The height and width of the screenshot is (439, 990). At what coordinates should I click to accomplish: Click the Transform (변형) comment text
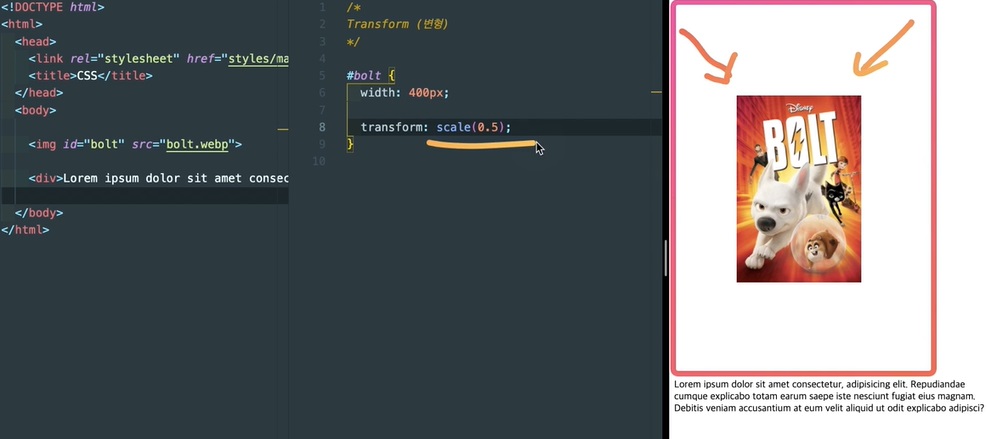pyautogui.click(x=398, y=25)
